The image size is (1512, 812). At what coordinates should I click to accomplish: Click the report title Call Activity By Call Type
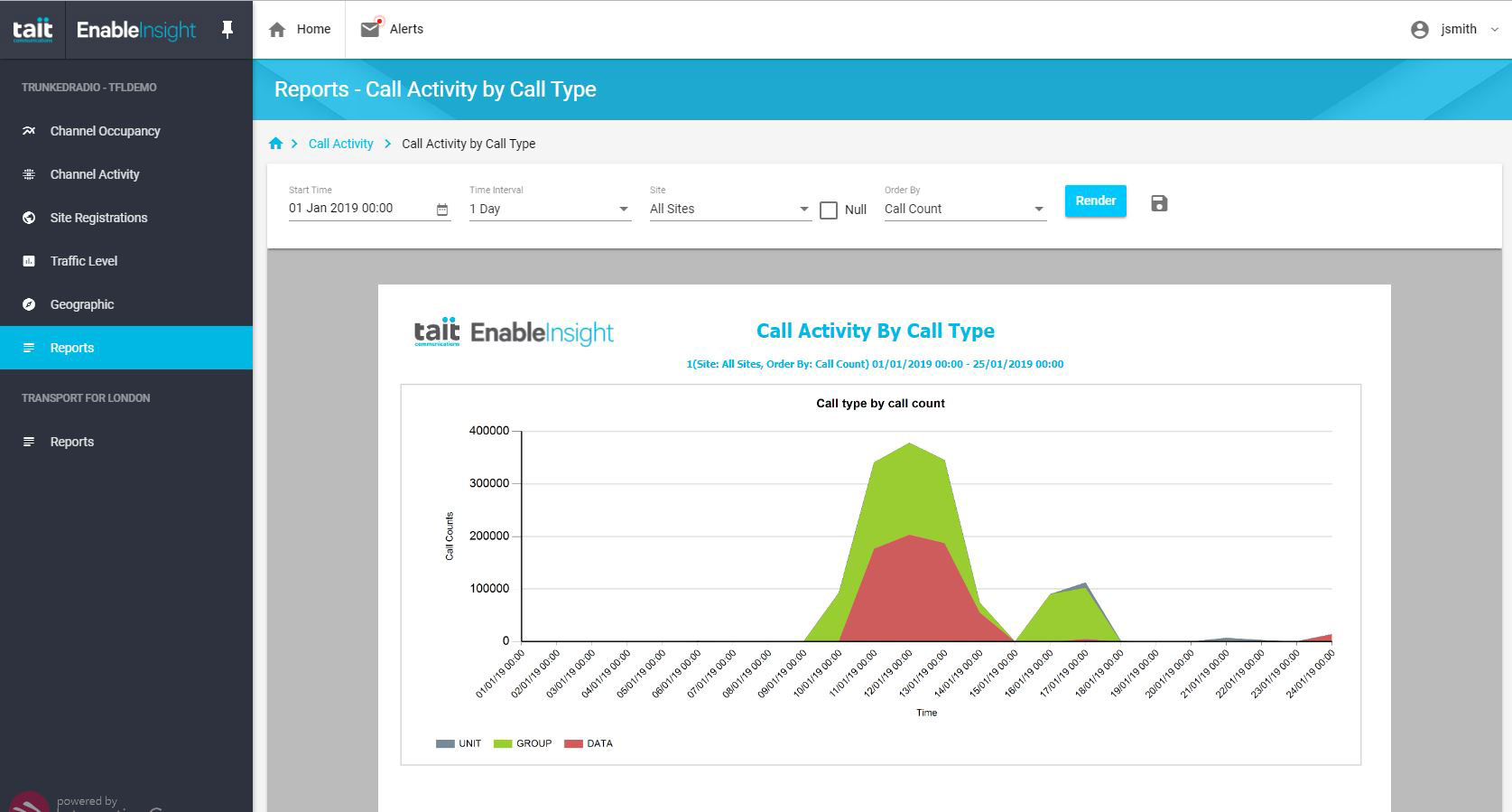coord(876,331)
